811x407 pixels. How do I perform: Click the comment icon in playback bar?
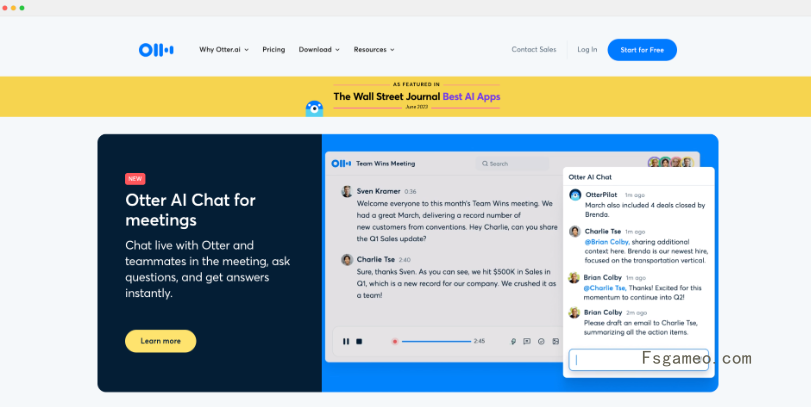pos(527,341)
